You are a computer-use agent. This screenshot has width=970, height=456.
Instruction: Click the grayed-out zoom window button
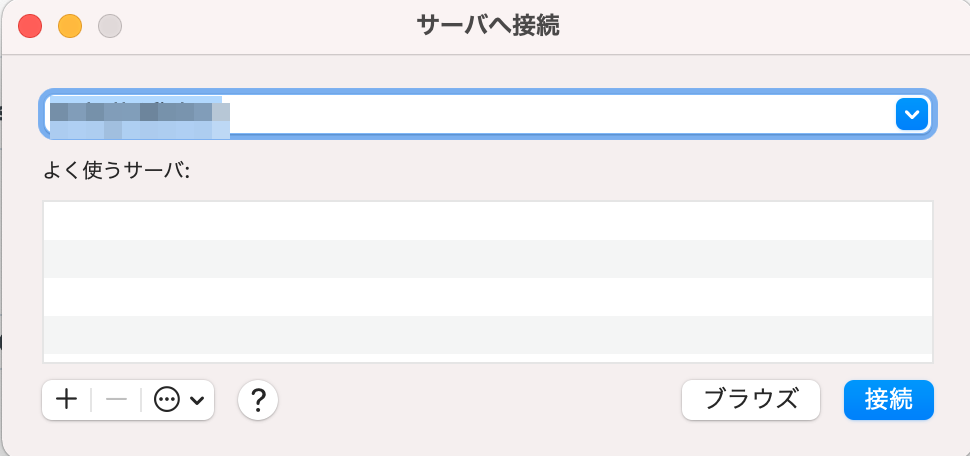pyautogui.click(x=110, y=27)
